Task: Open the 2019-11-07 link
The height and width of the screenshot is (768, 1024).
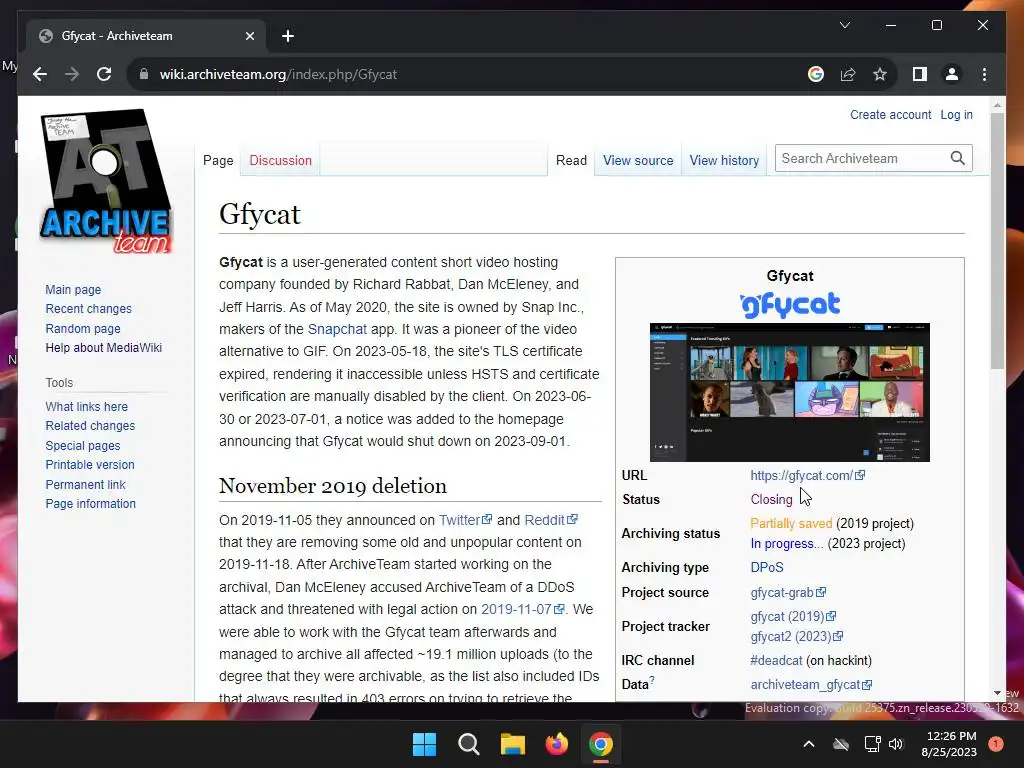Action: 522,609
